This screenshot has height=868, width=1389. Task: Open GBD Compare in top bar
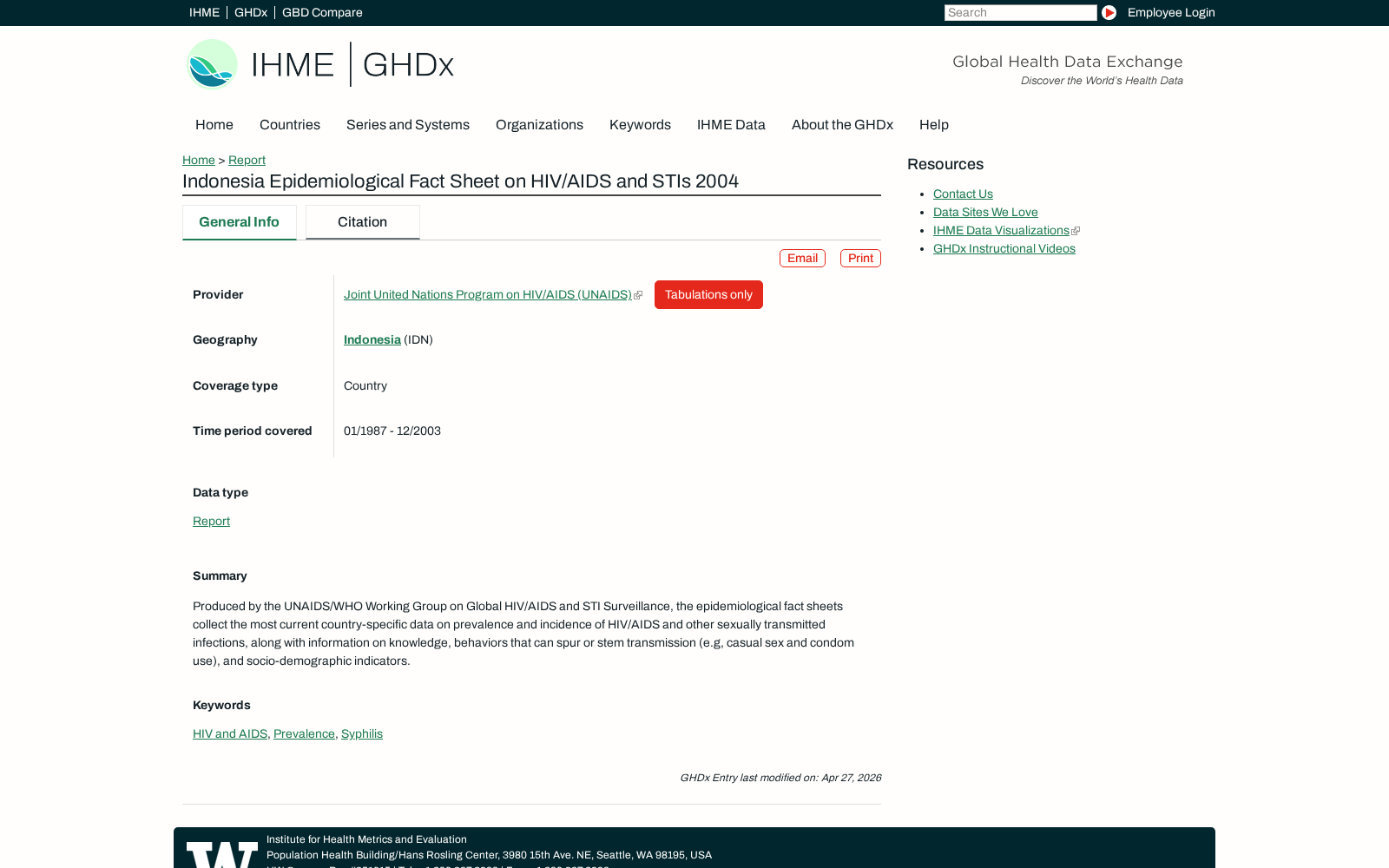click(x=322, y=12)
